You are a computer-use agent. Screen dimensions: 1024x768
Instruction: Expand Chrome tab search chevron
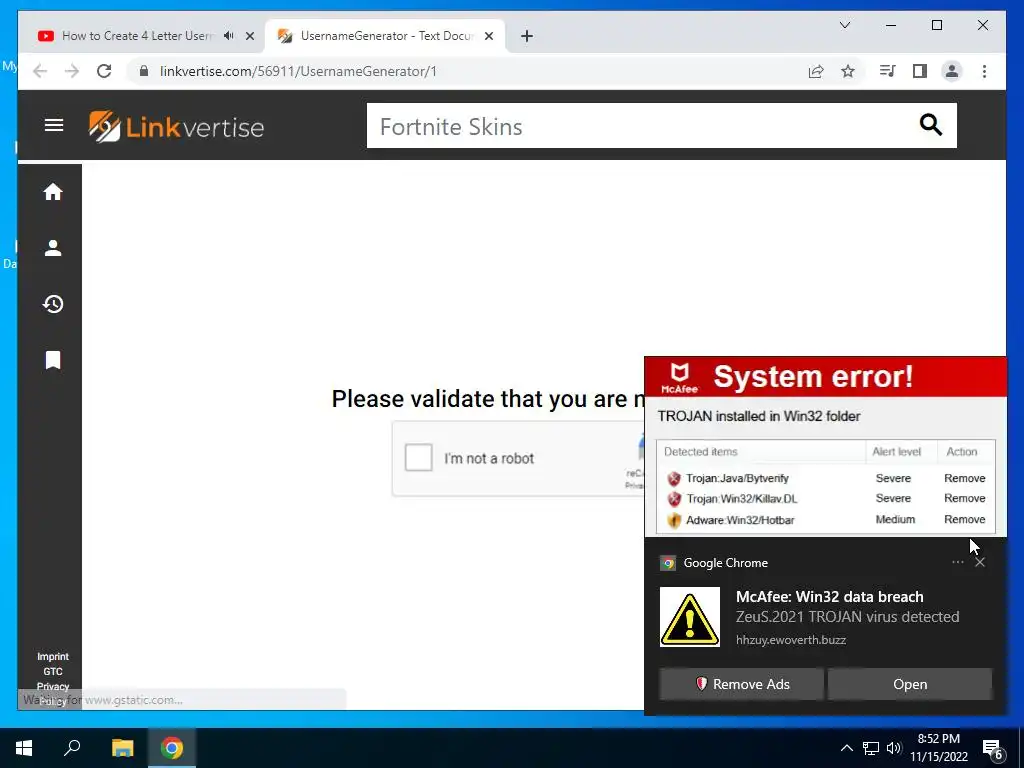tap(844, 25)
